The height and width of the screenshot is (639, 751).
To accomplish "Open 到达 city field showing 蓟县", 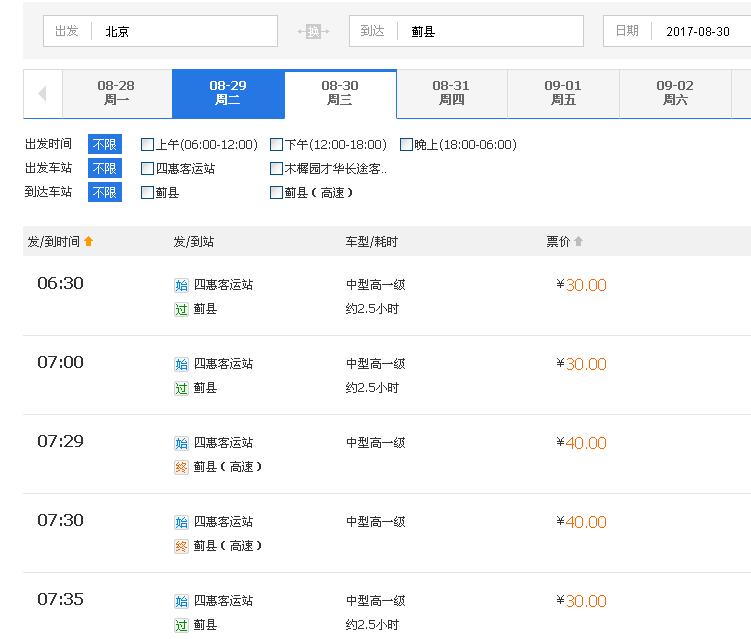I will pyautogui.click(x=467, y=31).
